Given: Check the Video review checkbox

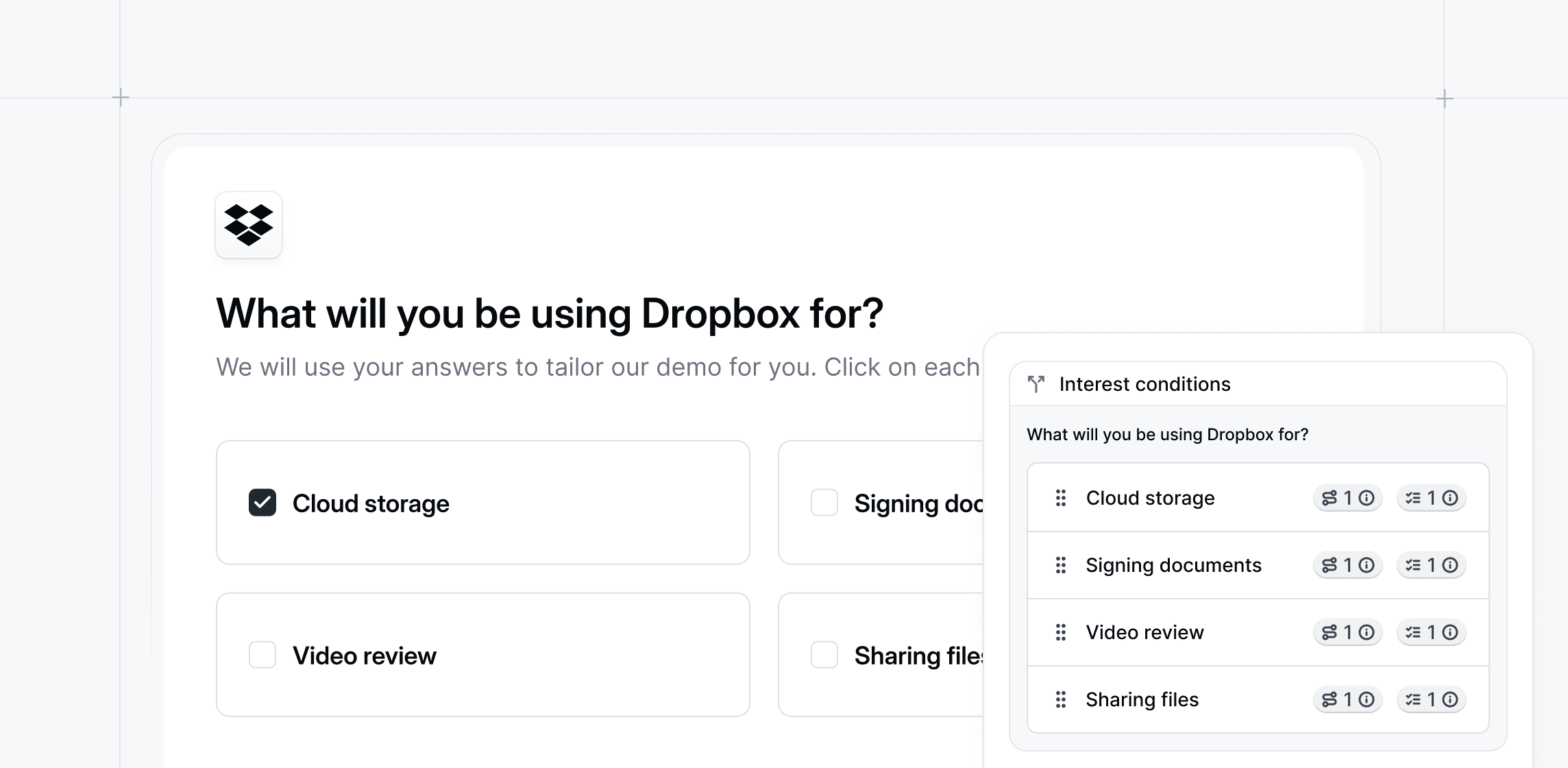Looking at the screenshot, I should 262,655.
